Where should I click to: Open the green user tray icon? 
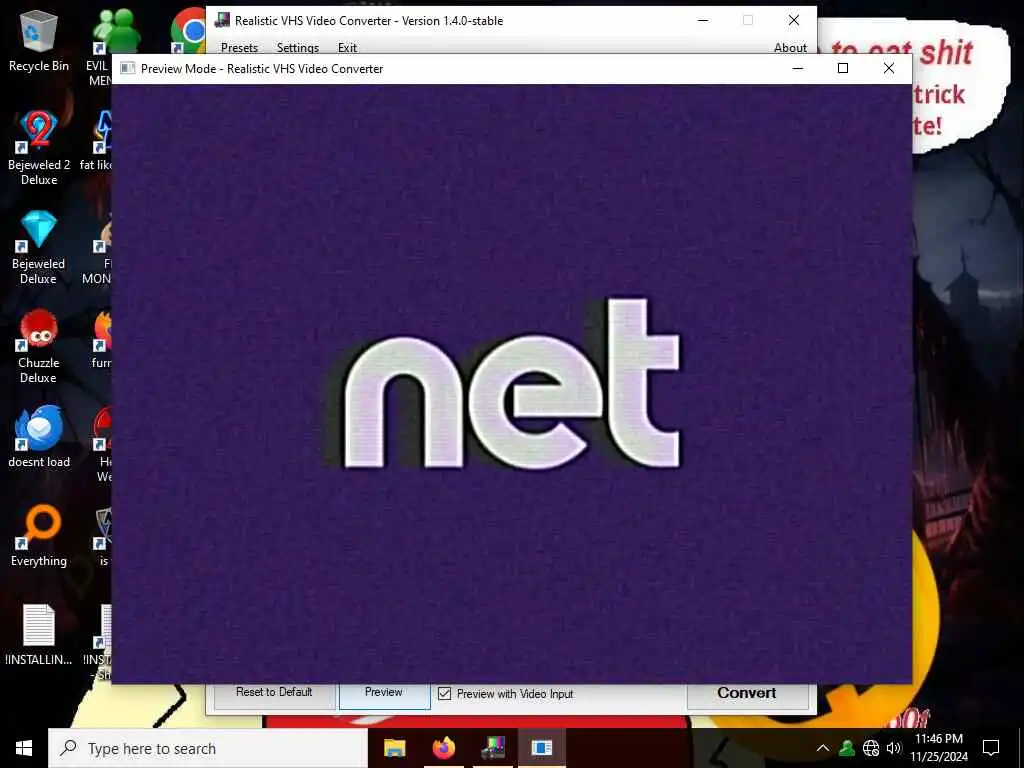click(847, 748)
